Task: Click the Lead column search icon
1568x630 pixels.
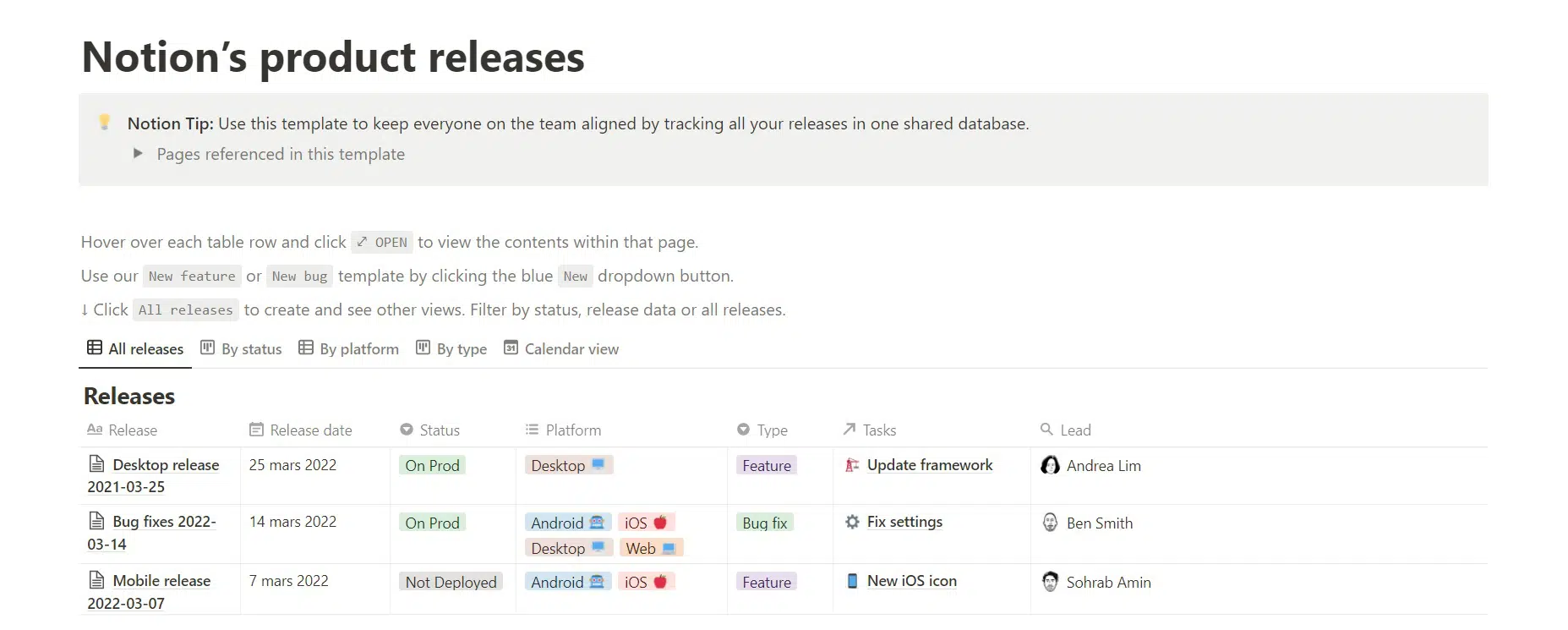Action: point(1046,430)
